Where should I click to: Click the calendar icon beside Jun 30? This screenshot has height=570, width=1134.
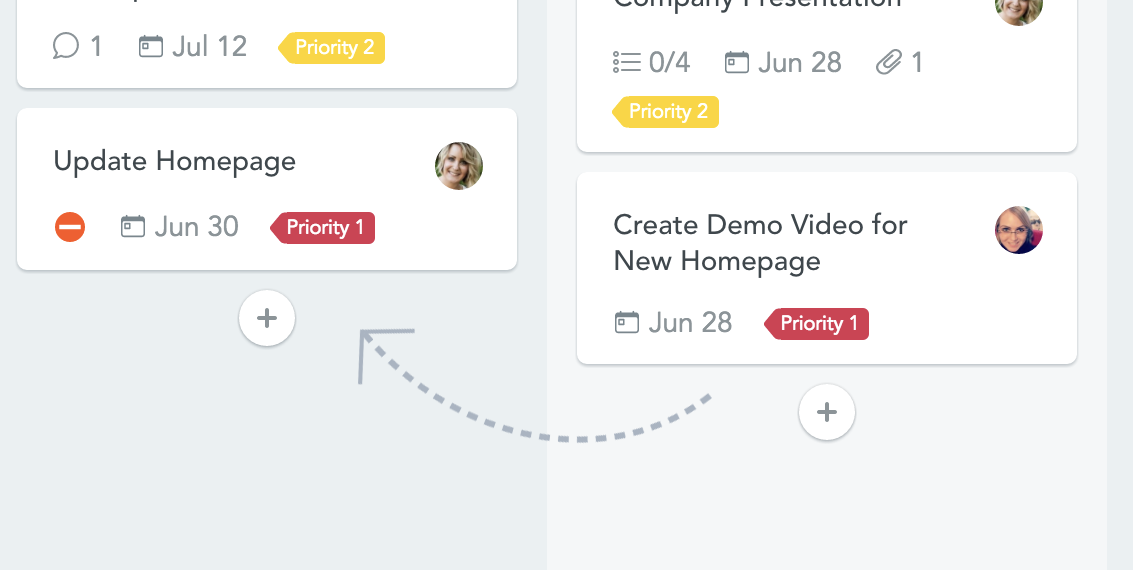click(133, 227)
